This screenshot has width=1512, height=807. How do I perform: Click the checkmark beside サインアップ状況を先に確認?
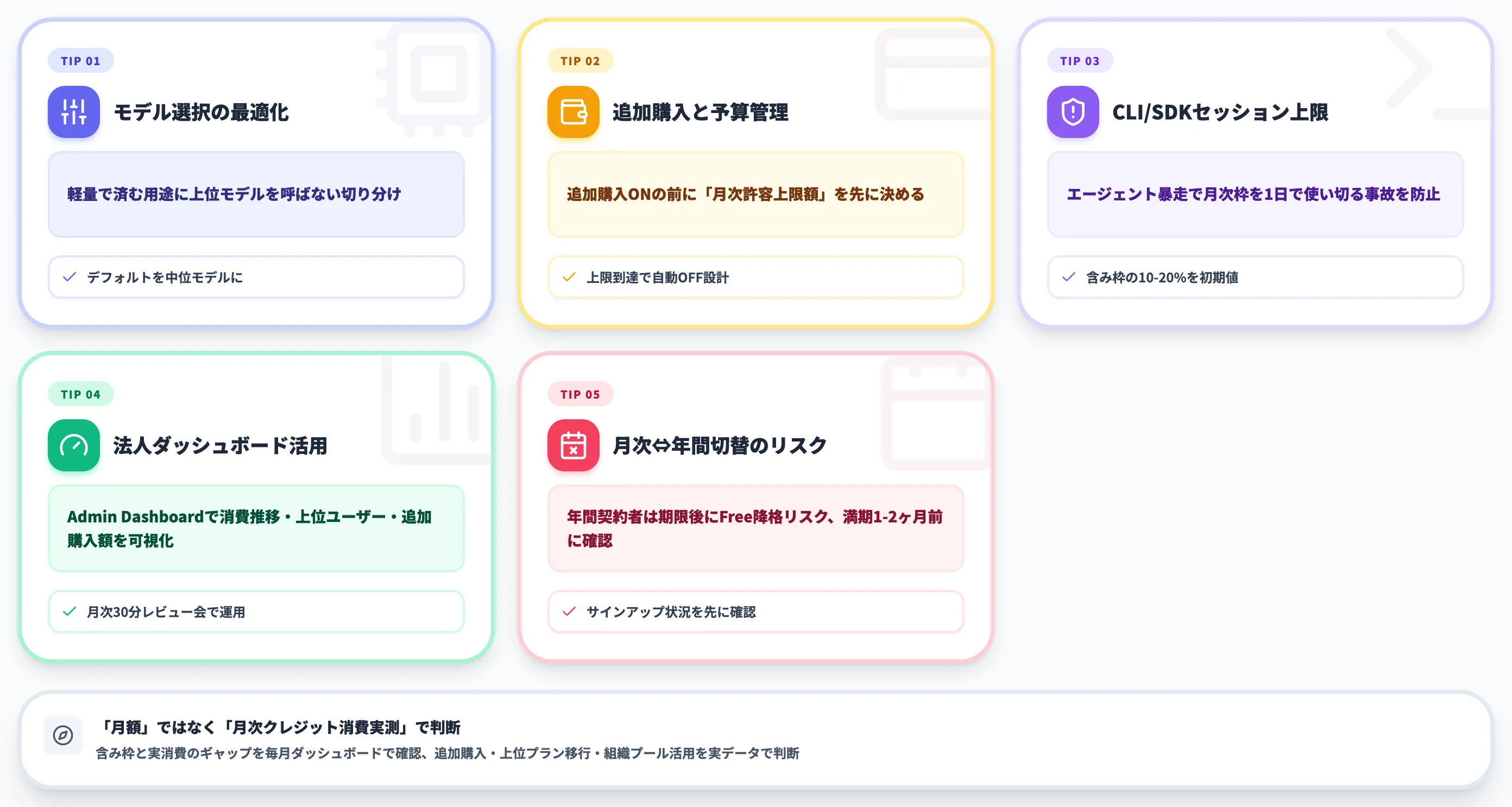569,611
